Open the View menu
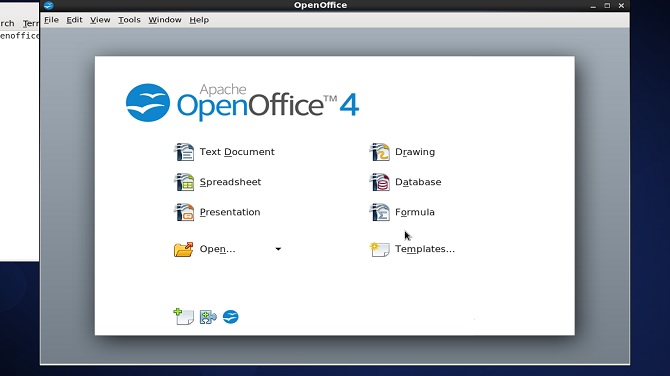 click(100, 20)
